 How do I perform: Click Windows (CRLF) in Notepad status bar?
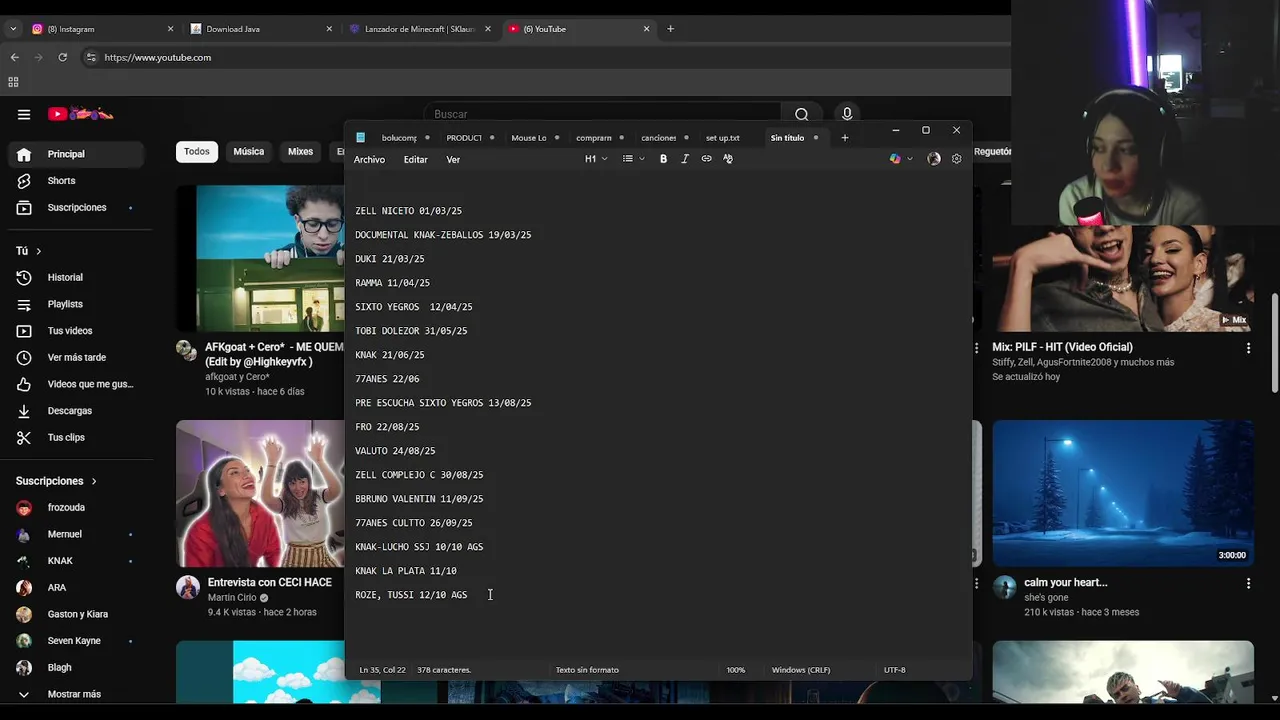tap(801, 670)
